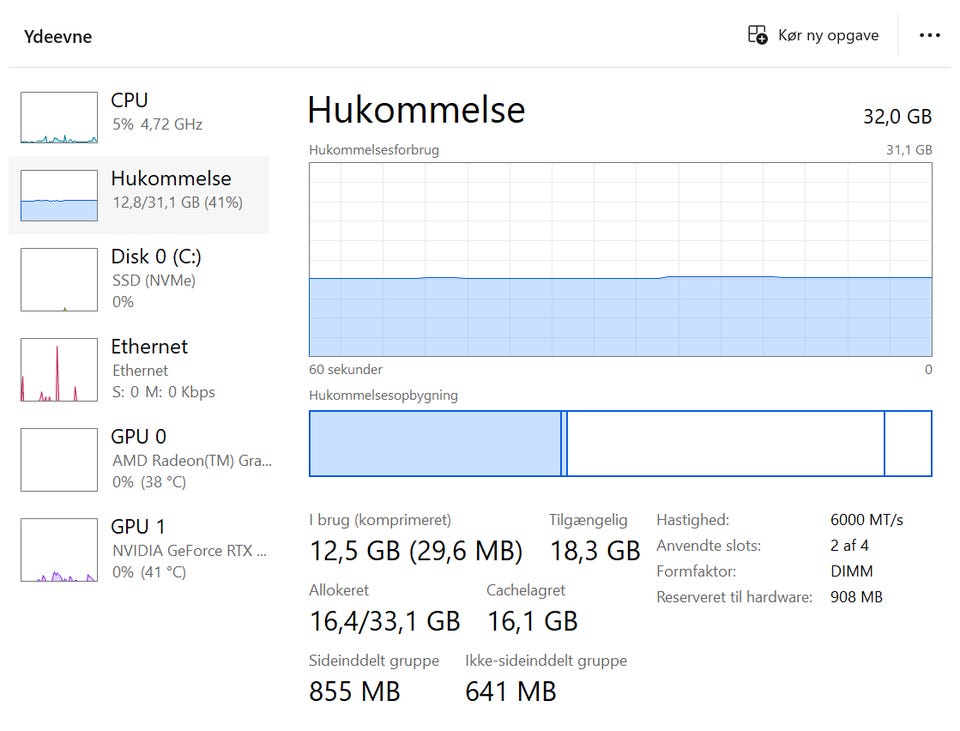Click the standby segment of memory composition bar
This screenshot has width=960, height=731.
(725, 443)
